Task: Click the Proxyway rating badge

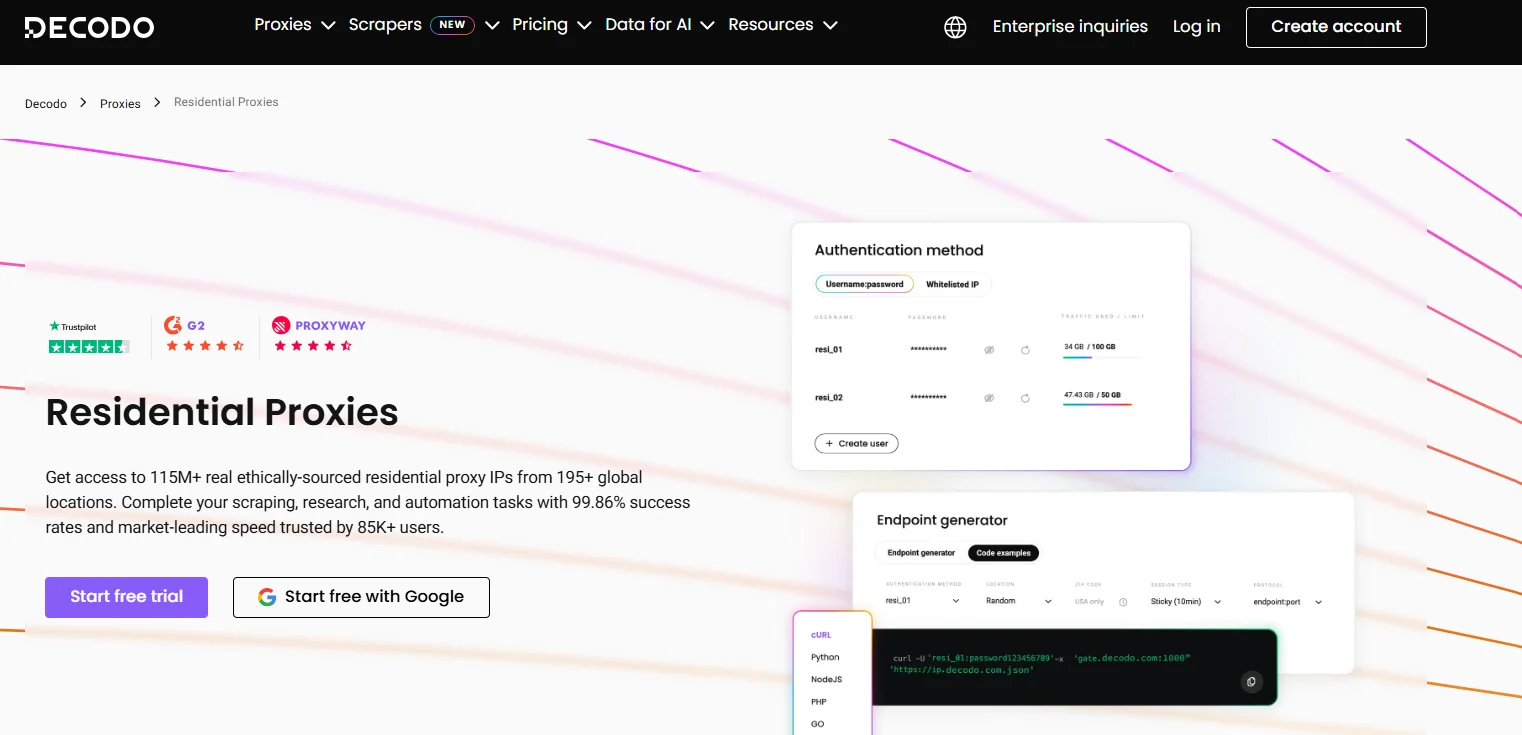Action: pos(319,336)
